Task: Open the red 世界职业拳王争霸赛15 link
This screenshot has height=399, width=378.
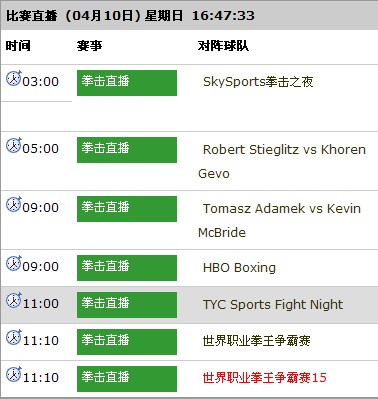Action: [265, 378]
